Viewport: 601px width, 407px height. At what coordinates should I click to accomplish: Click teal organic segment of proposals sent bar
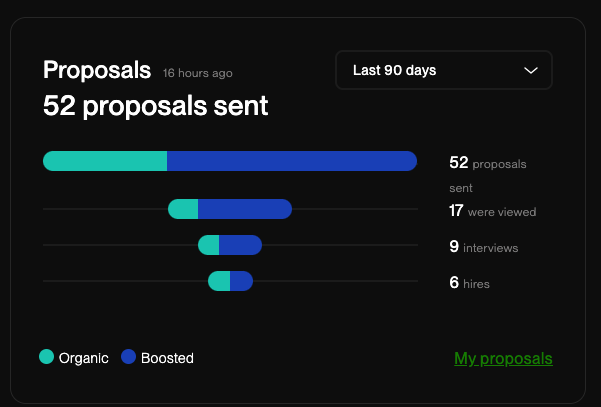105,161
